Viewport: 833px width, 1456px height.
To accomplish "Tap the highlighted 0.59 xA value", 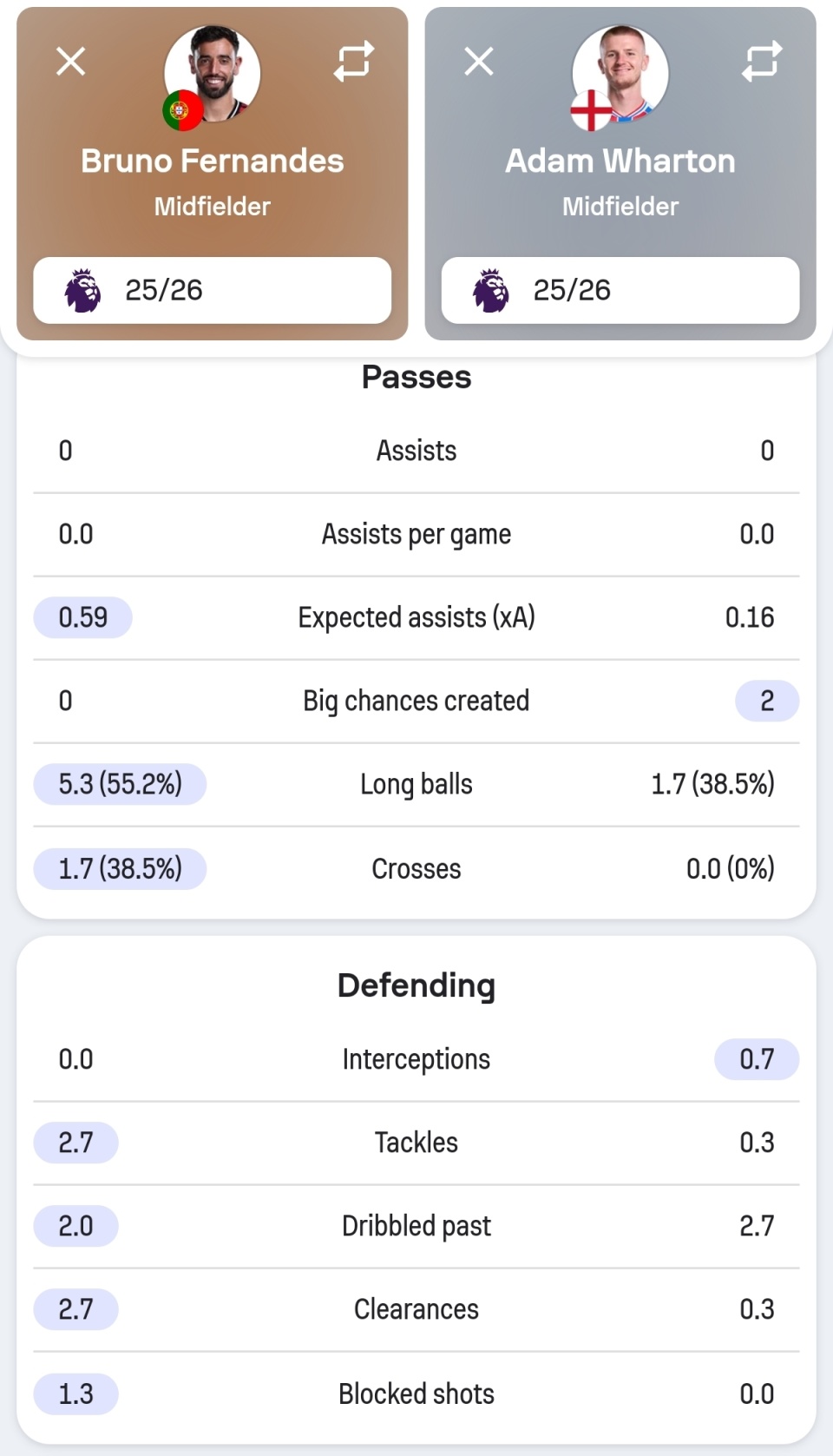I will (x=83, y=617).
